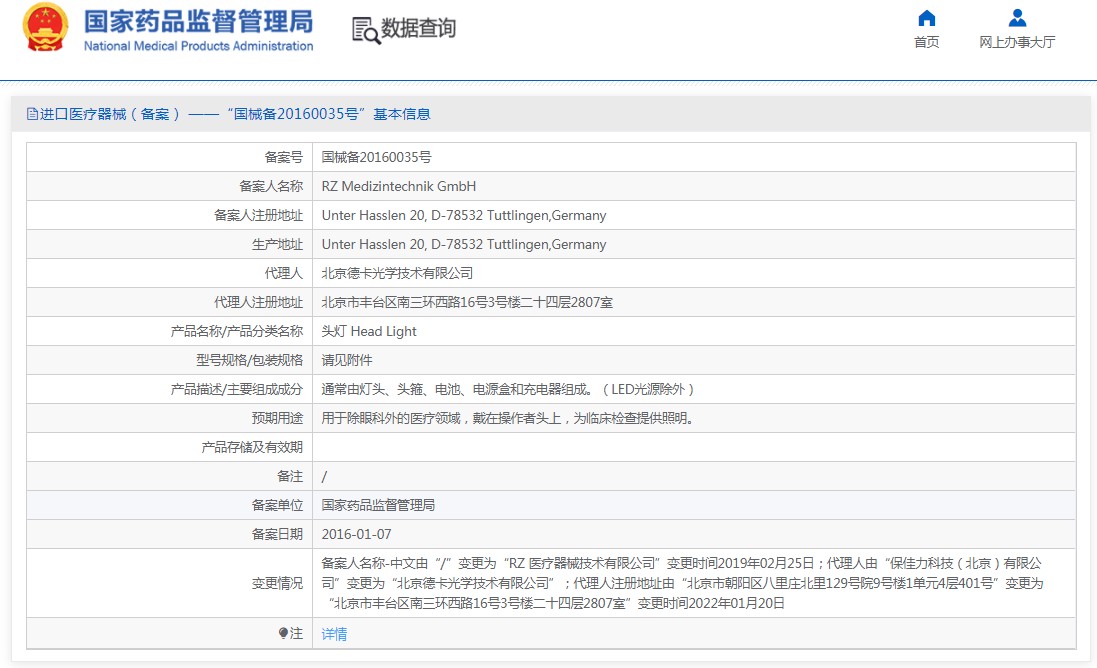Click the 数据查询 magnifier document icon

coord(366,30)
